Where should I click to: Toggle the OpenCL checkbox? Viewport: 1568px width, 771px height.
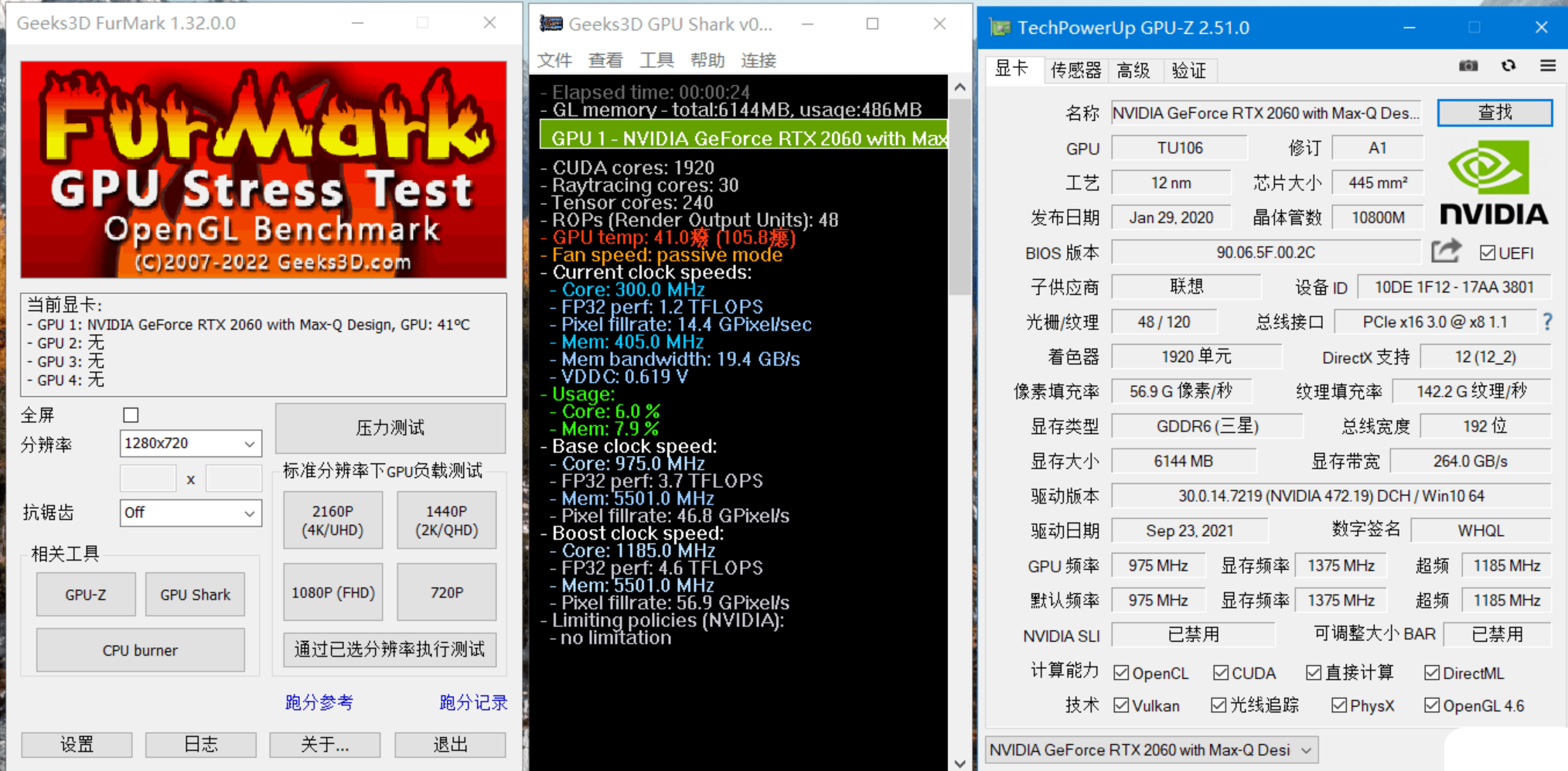[x=1121, y=673]
